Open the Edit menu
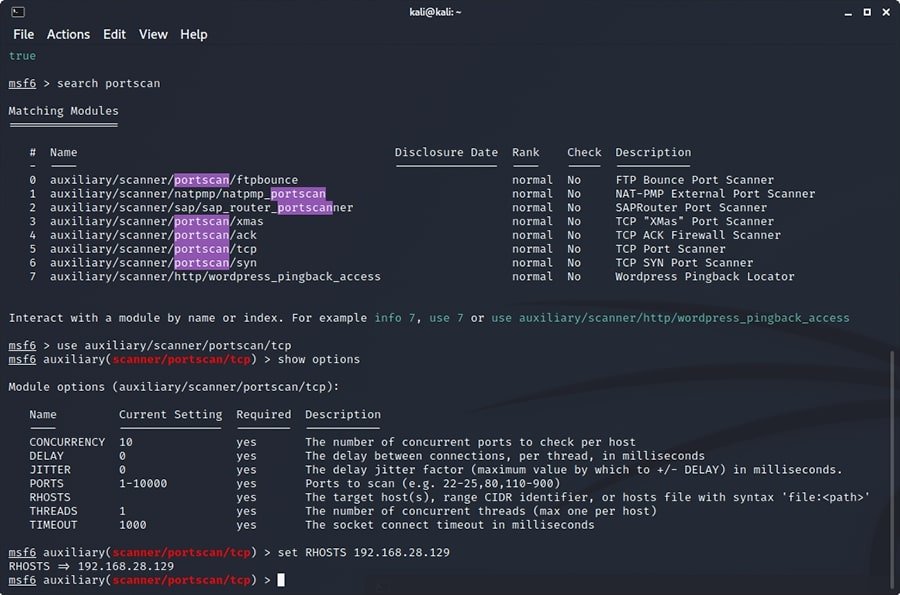 [113, 34]
